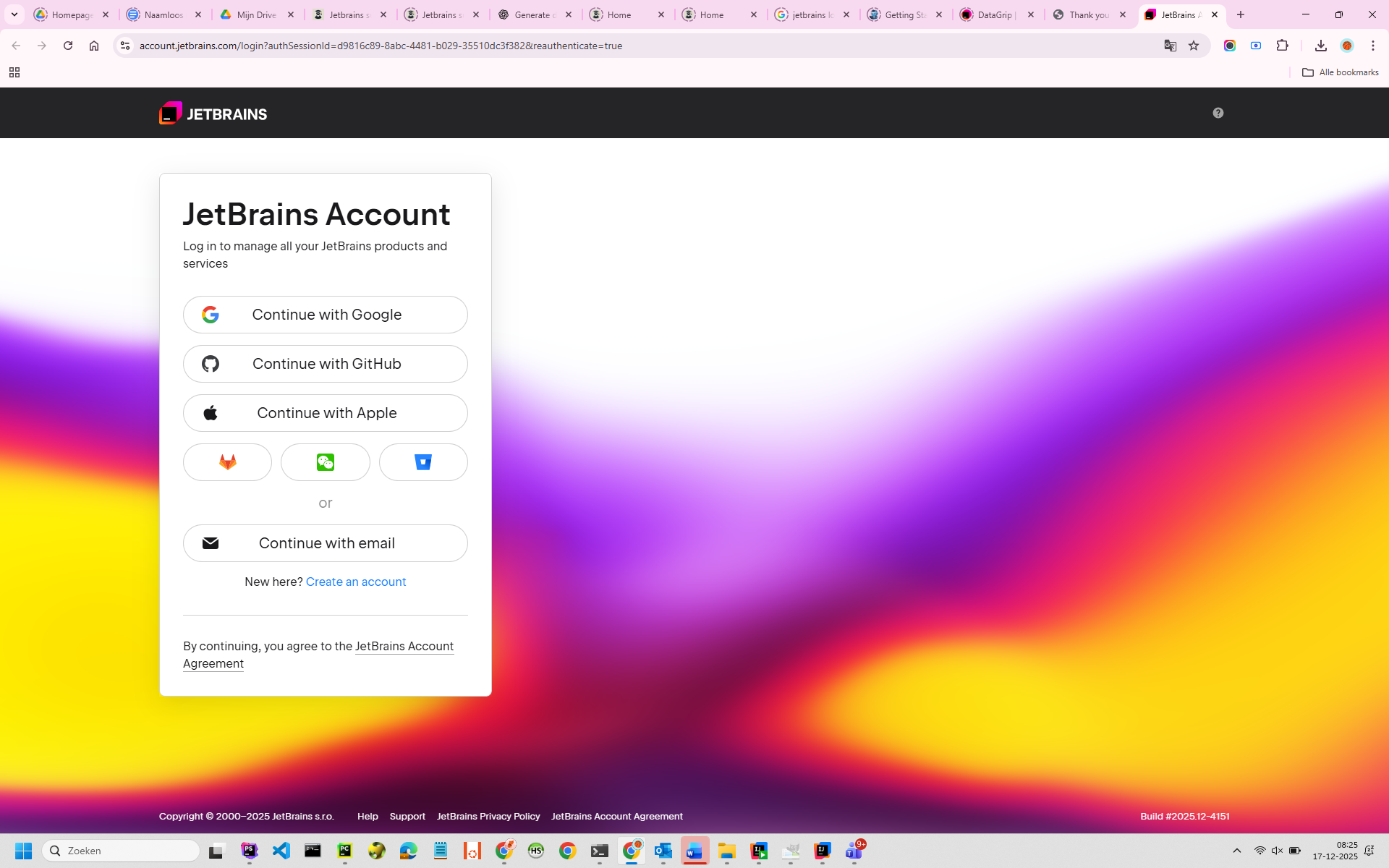This screenshot has width=1389, height=868.
Task: Switch to the DataGrip tab
Action: pyautogui.click(x=996, y=14)
